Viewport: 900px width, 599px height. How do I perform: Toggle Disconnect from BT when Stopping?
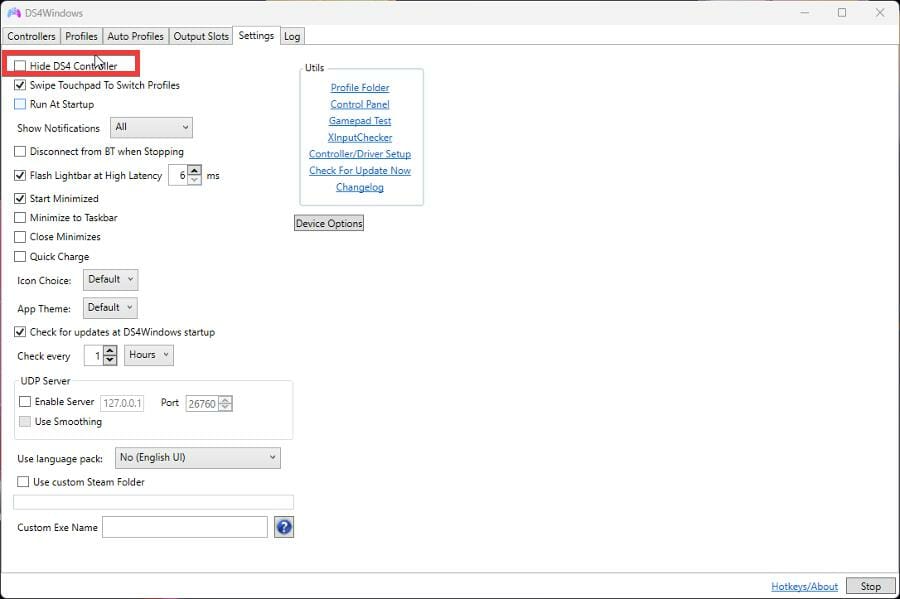20,151
